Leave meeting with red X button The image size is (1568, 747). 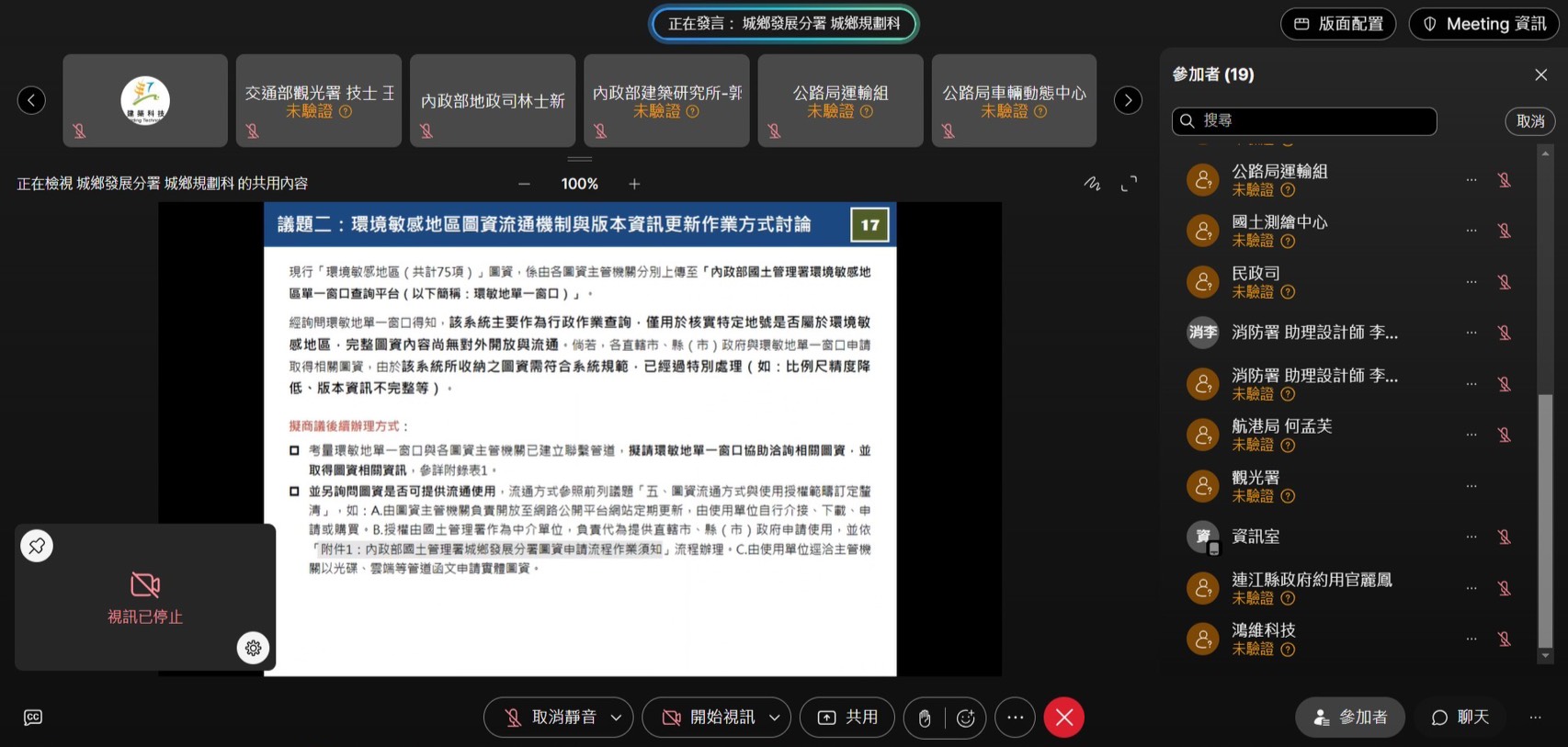click(1064, 718)
